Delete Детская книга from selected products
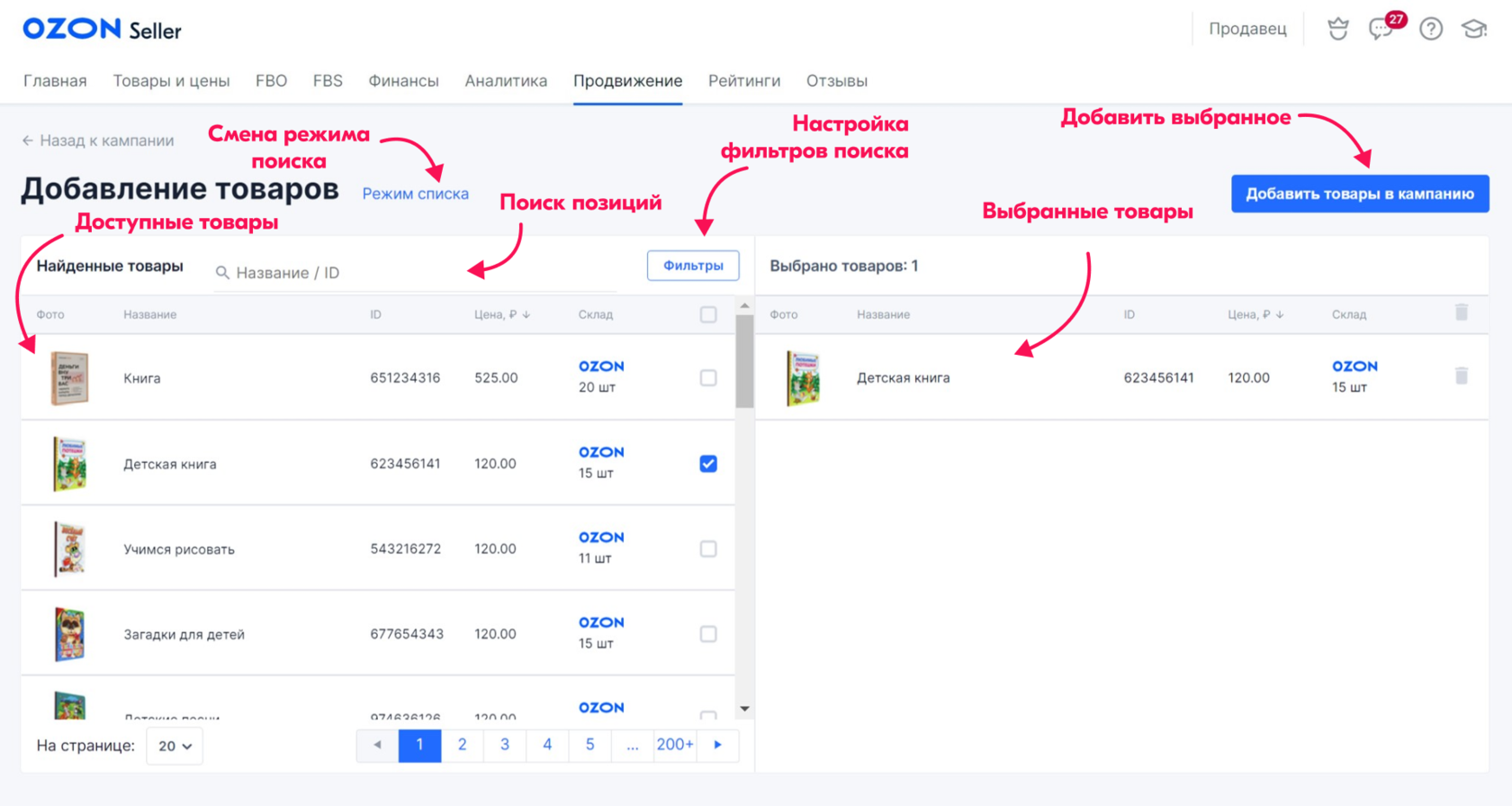Image resolution: width=1512 pixels, height=806 pixels. pyautogui.click(x=1462, y=376)
